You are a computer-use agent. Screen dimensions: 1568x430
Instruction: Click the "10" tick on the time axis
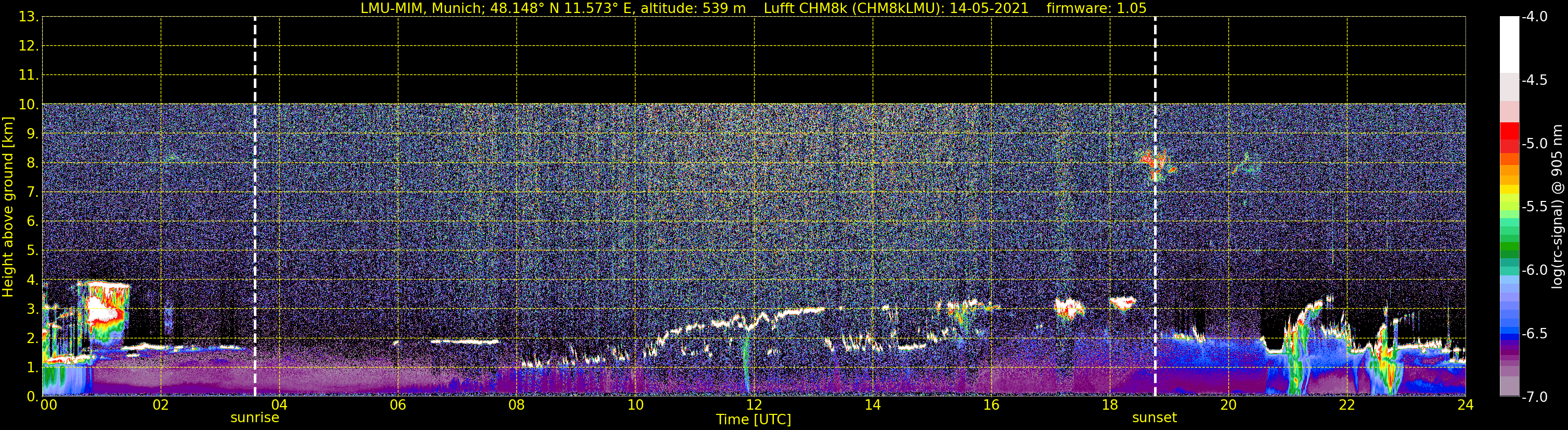point(636,405)
